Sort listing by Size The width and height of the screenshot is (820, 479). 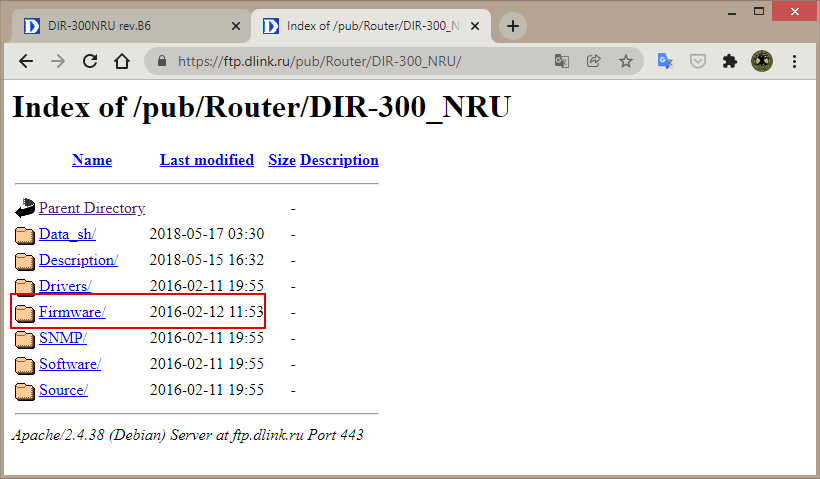tap(282, 160)
